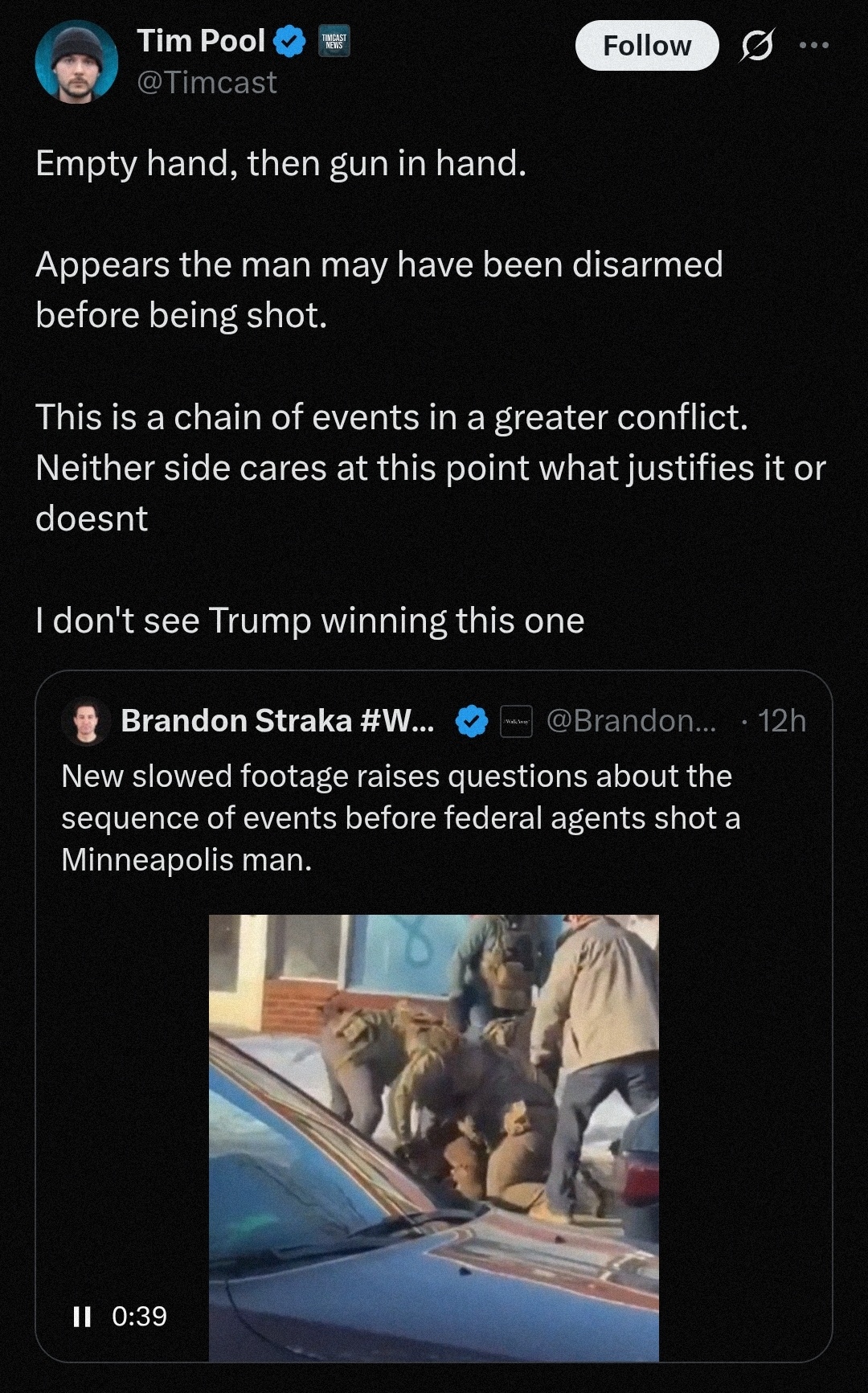Pause the playing video
This screenshot has height=1393, width=868.
coord(81,1317)
